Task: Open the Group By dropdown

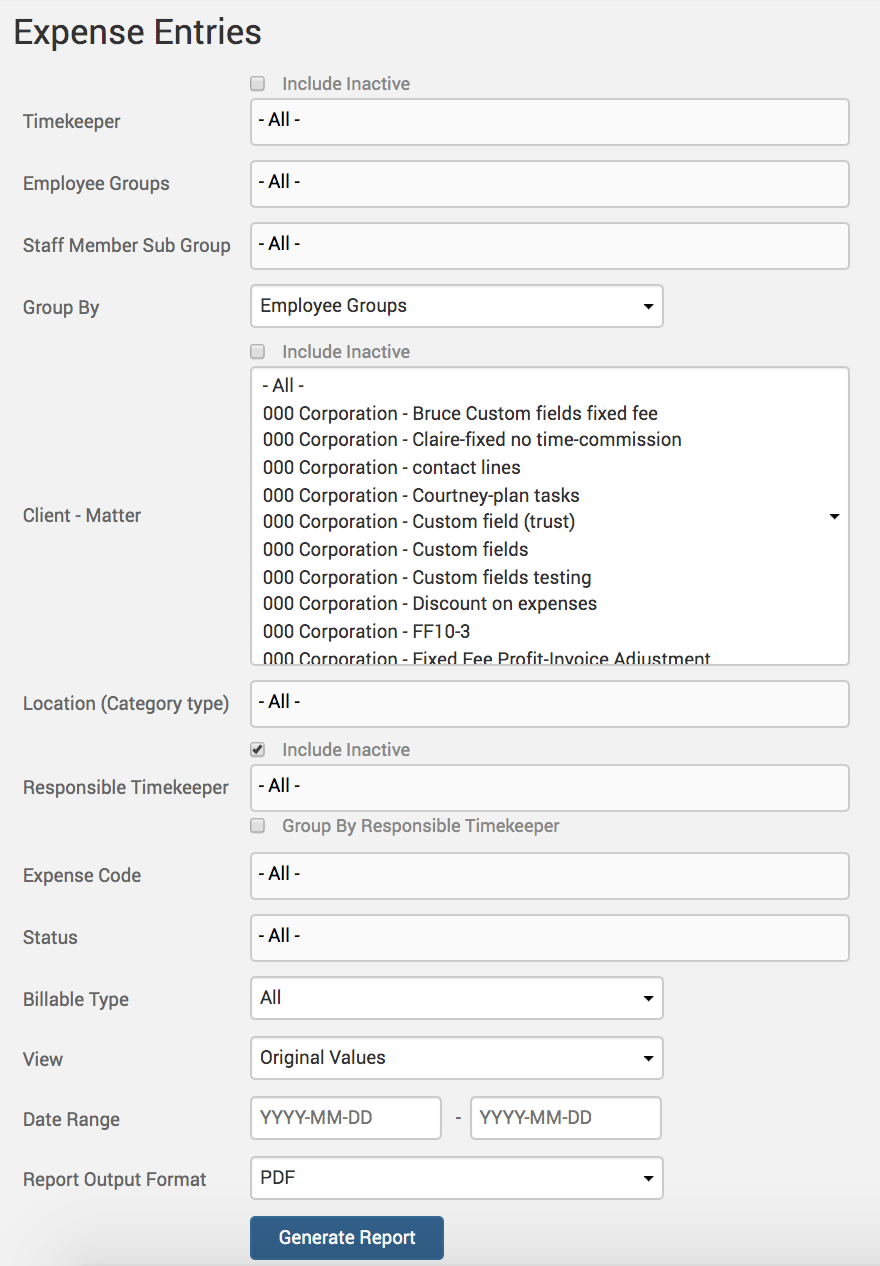Action: pyautogui.click(x=456, y=306)
